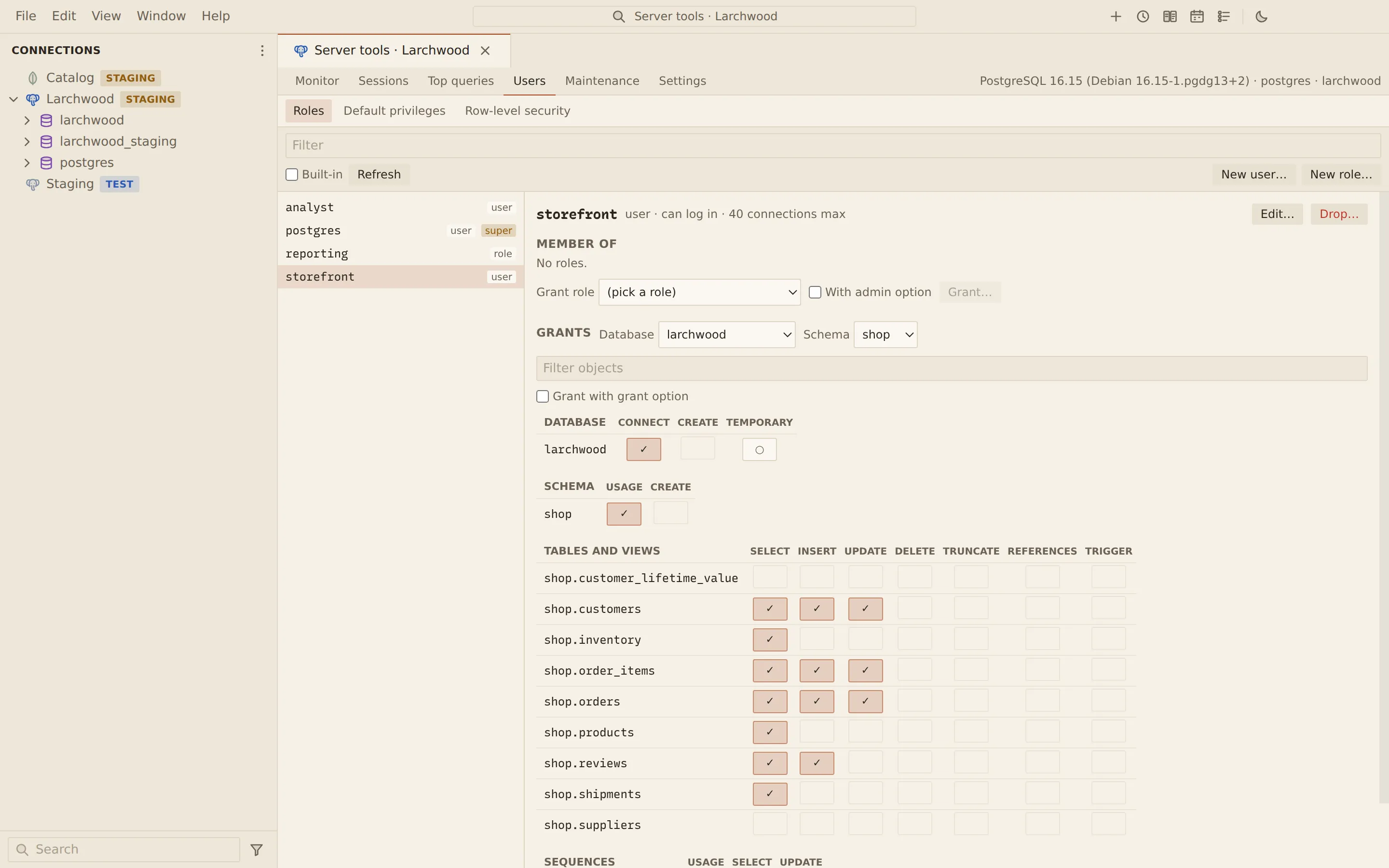Click the split book-style icon in toolbar
The height and width of the screenshot is (868, 1389).
[1169, 17]
